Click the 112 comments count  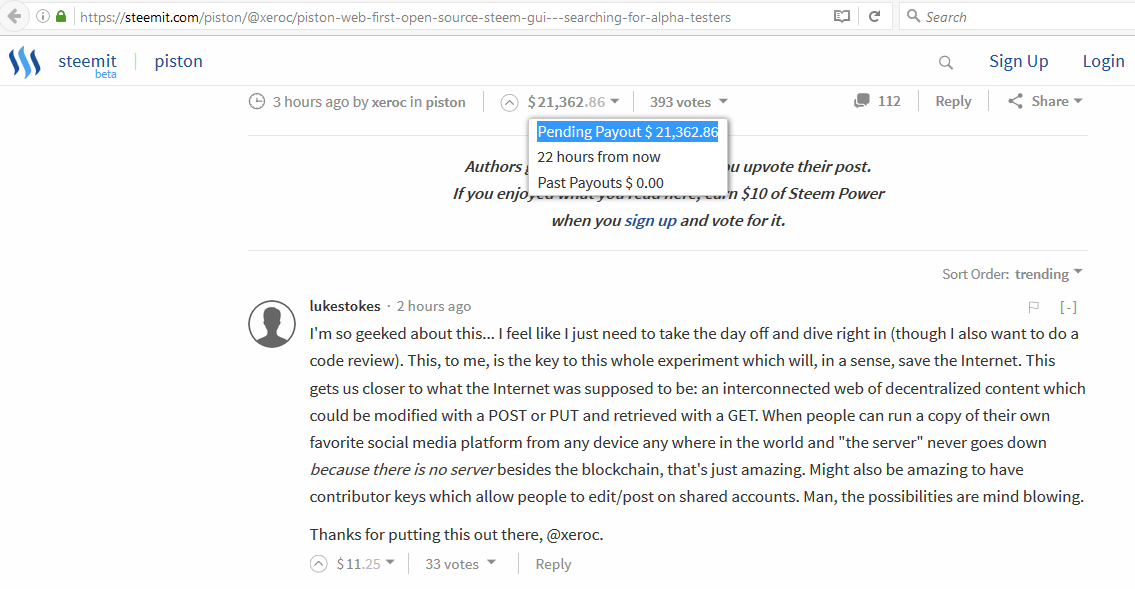[x=889, y=101]
